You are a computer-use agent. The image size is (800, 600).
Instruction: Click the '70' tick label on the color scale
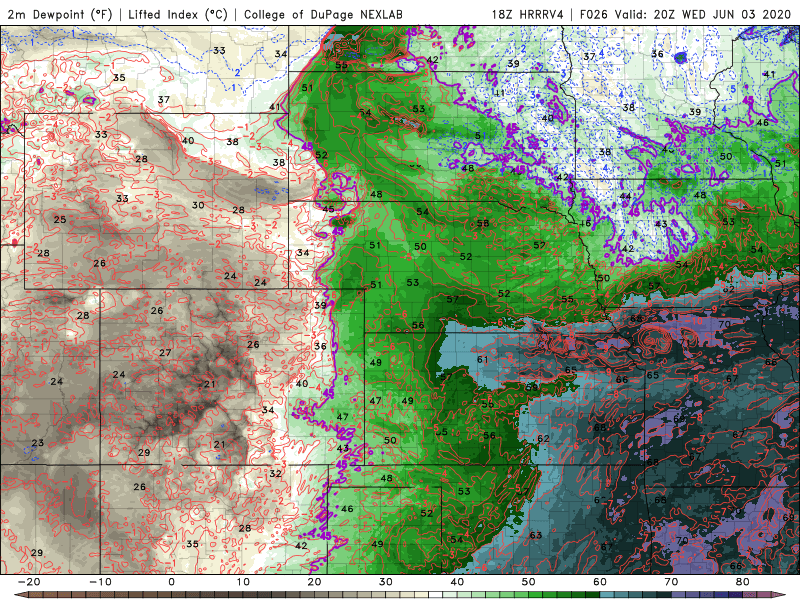[x=671, y=582]
